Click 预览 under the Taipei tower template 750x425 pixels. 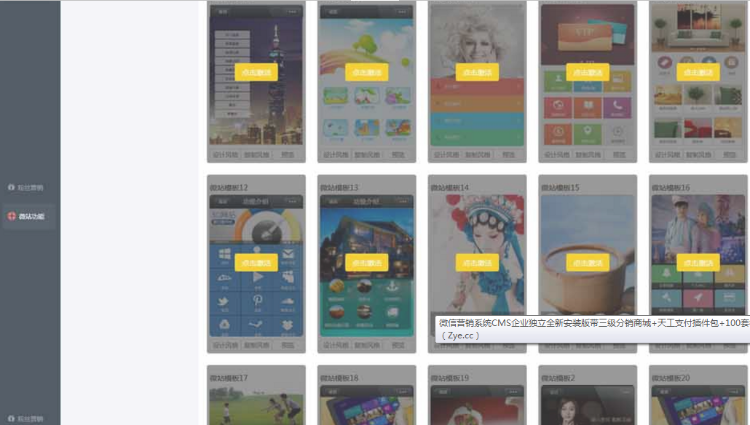tap(287, 154)
